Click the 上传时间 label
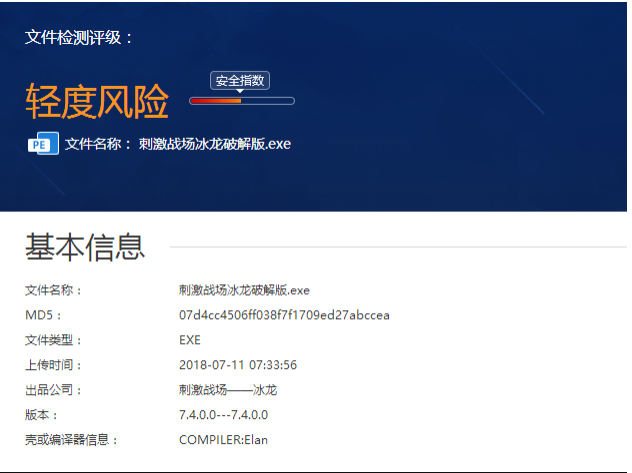The height and width of the screenshot is (473, 632). [53, 365]
